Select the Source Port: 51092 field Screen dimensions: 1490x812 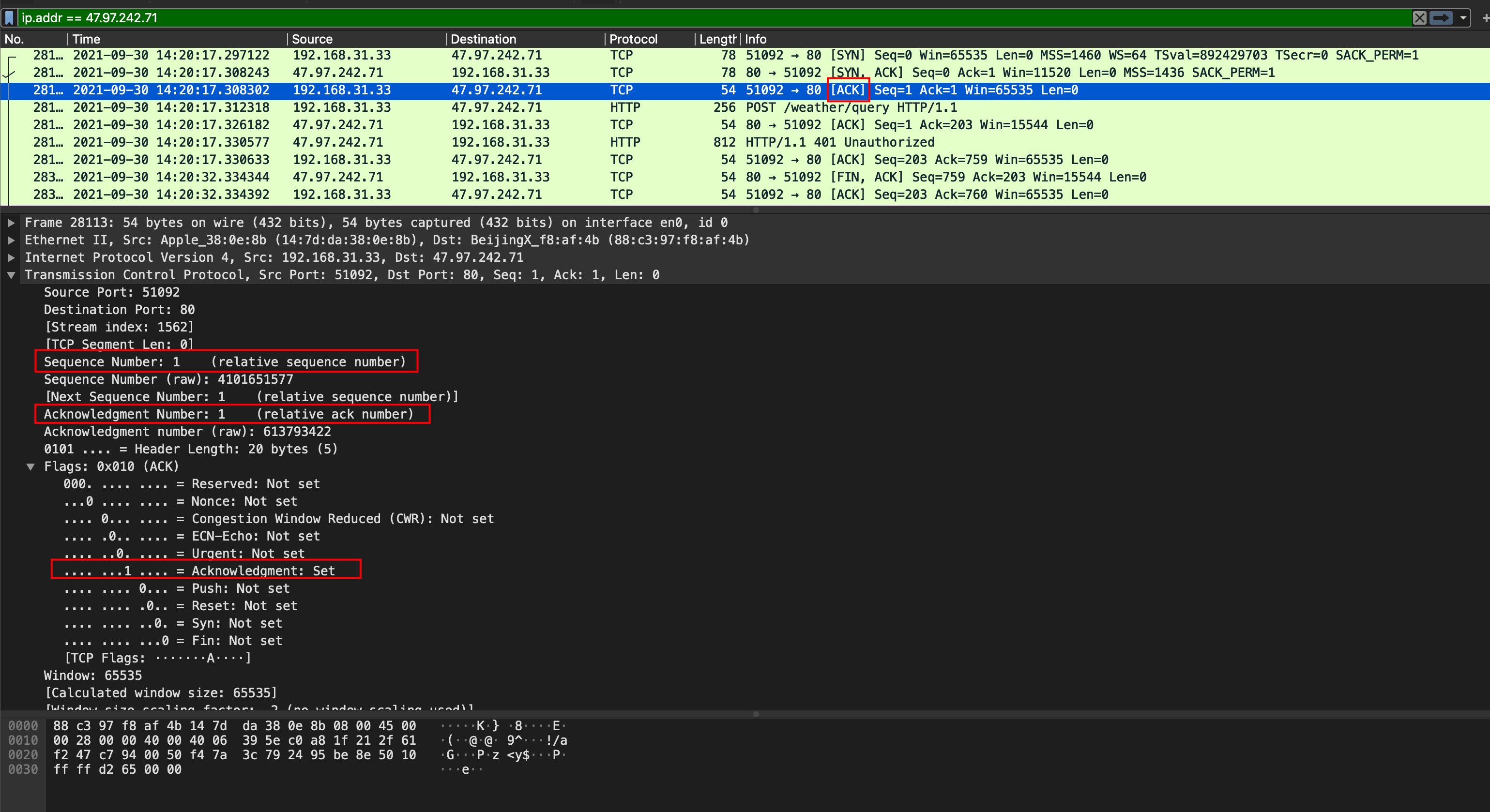click(x=112, y=293)
